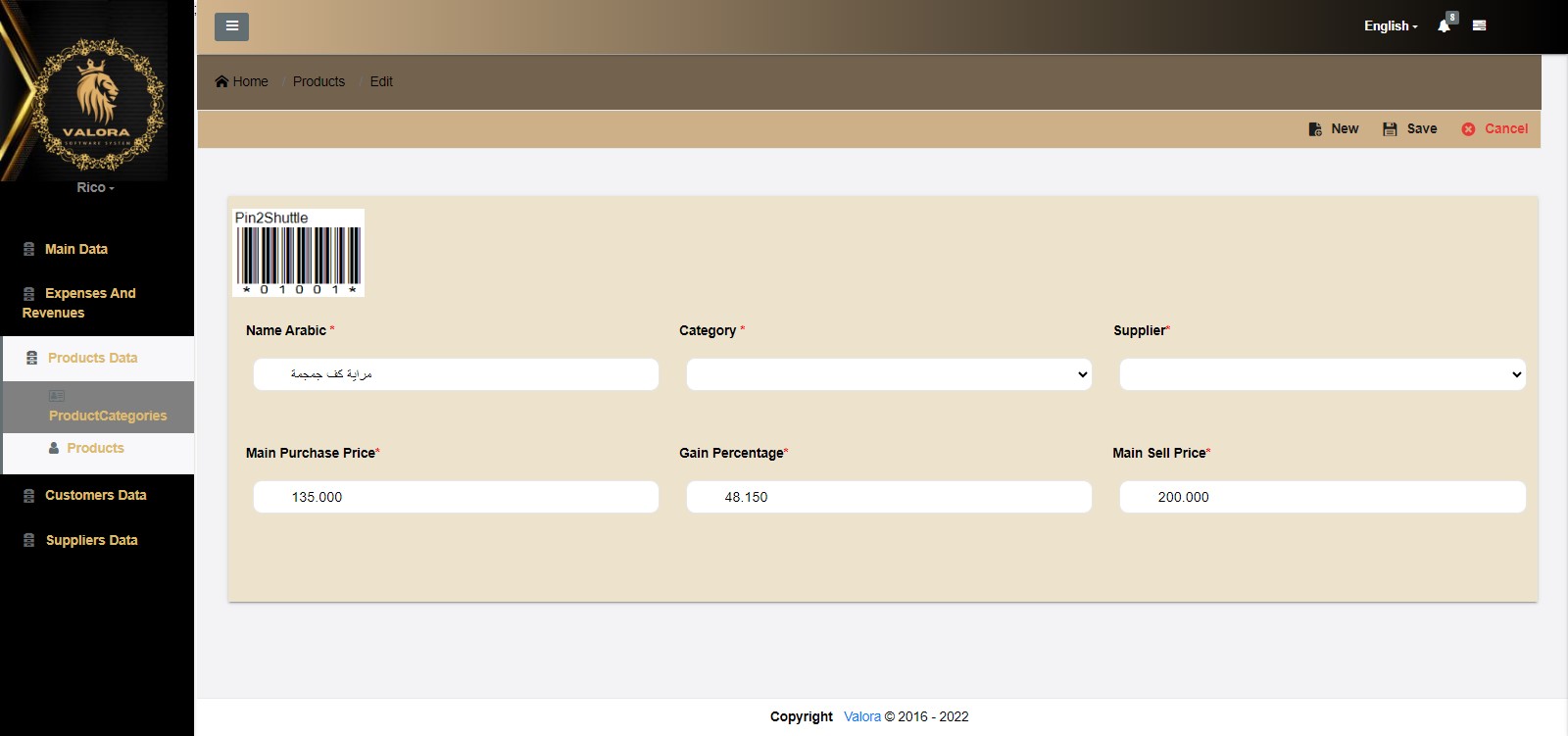Click the Pin2Shuttle barcode image
Image resolution: width=1568 pixels, height=736 pixels.
point(298,253)
